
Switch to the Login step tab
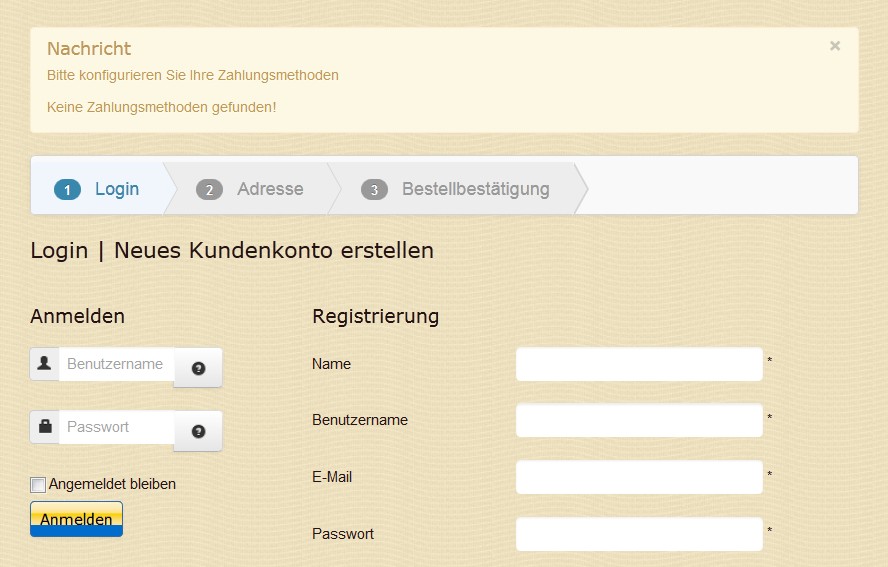[x=116, y=189]
